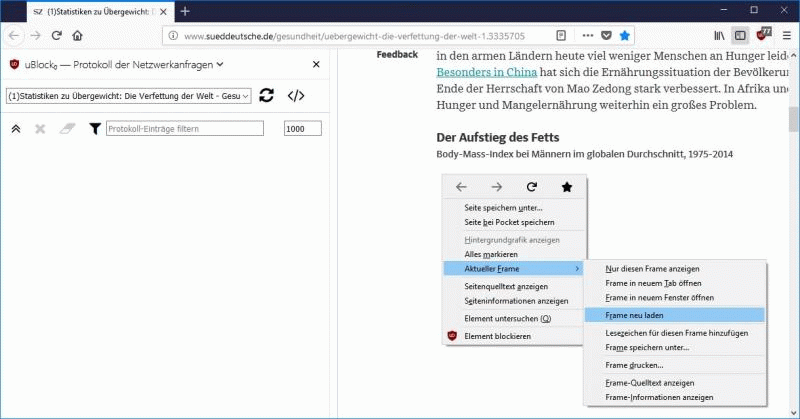Toggle Reader View icon in address bar
Viewport: 800px width, 419px height.
pyautogui.click(x=560, y=35)
